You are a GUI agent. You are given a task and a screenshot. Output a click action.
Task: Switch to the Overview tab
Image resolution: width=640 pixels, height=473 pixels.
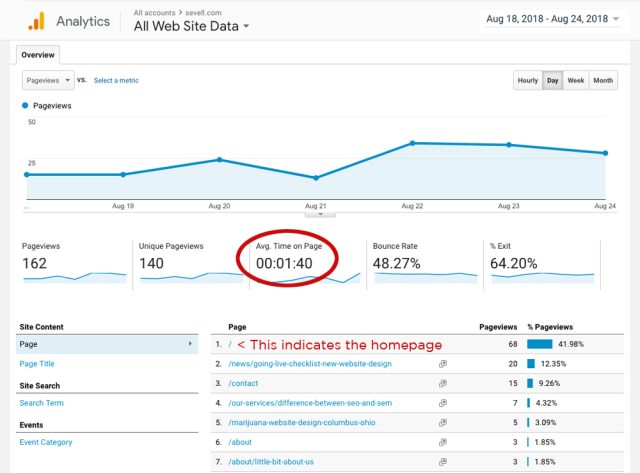[x=38, y=55]
